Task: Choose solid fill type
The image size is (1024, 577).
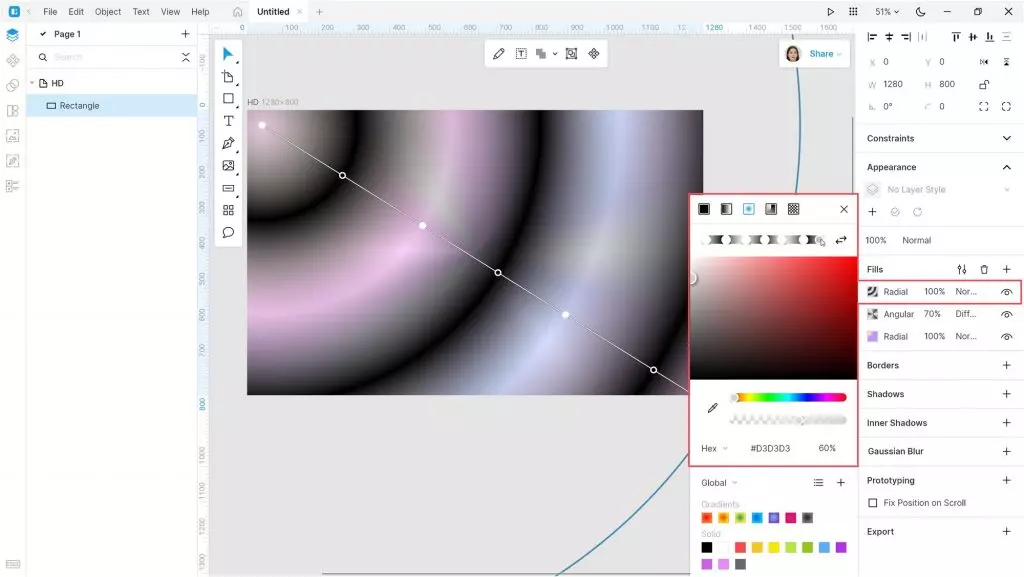Action: click(x=704, y=209)
